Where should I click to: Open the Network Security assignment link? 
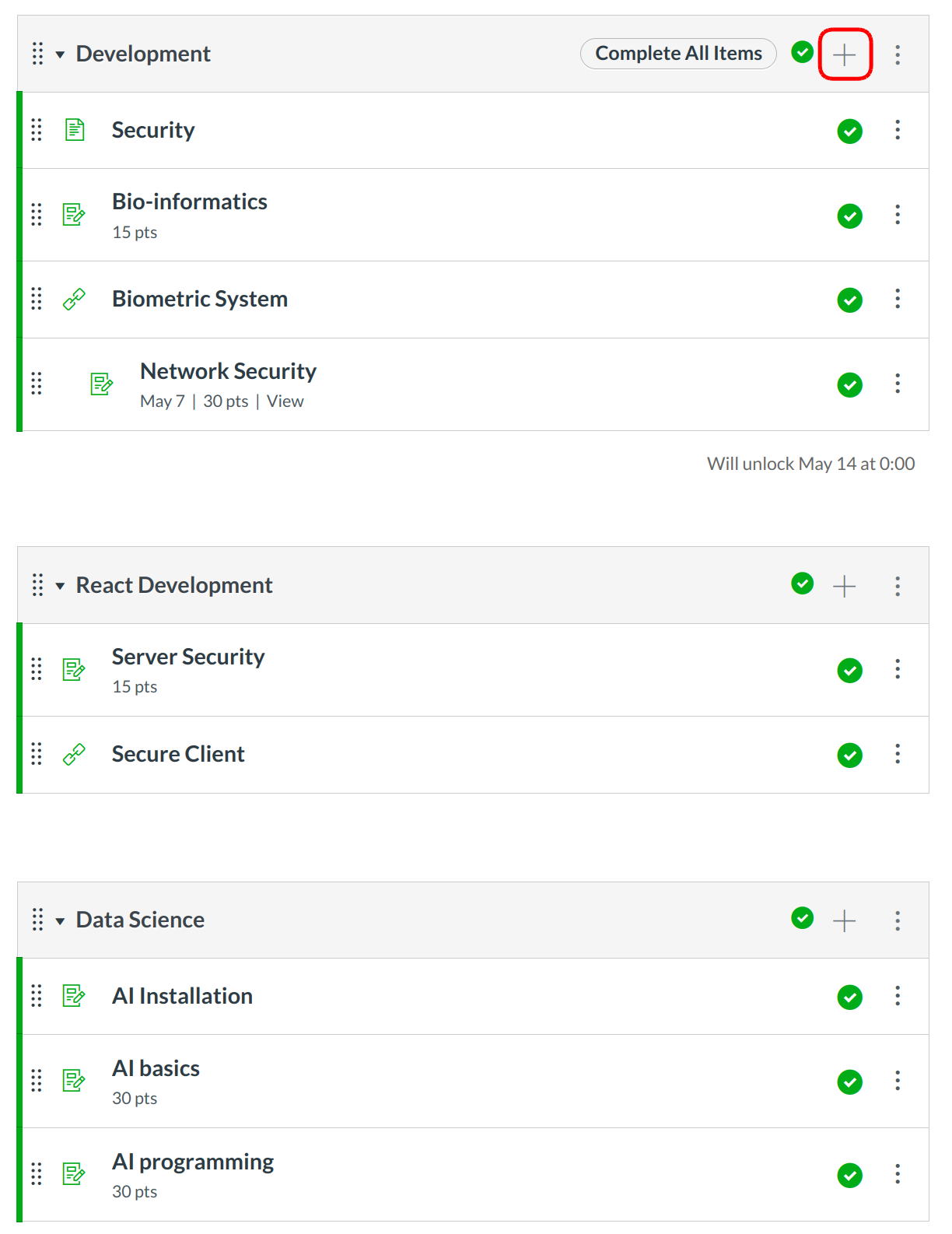click(x=228, y=371)
